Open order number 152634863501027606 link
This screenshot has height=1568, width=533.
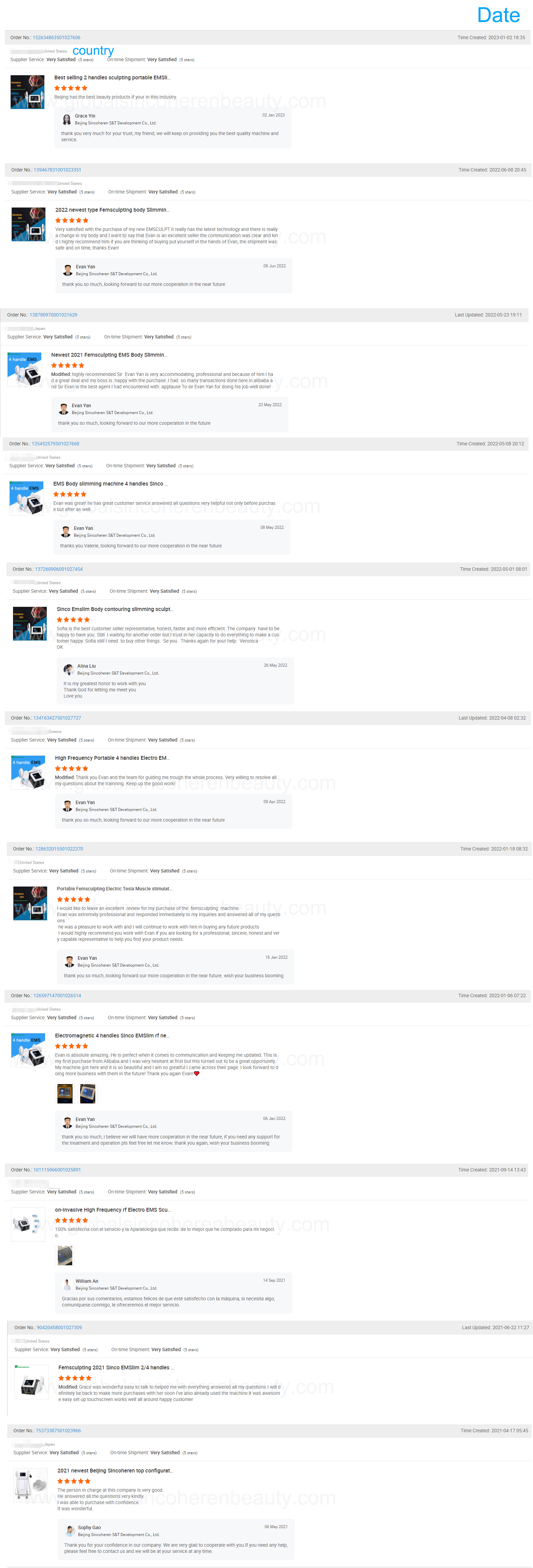click(x=57, y=38)
